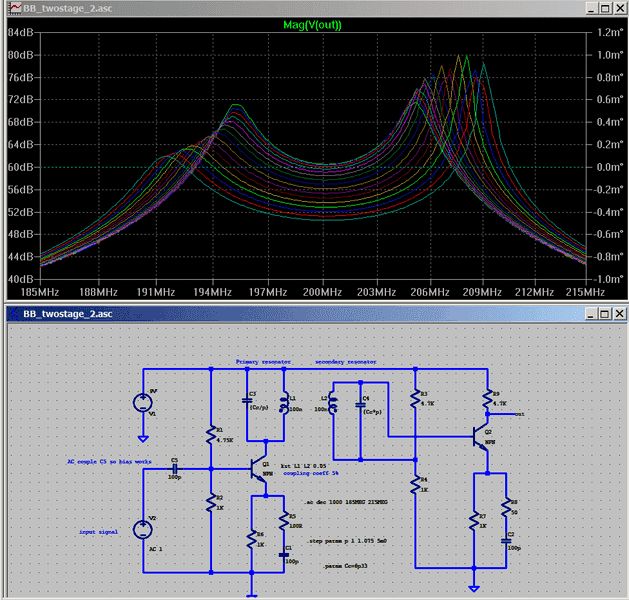
Task: Activate the schematic window title bar
Action: [x=300, y=313]
